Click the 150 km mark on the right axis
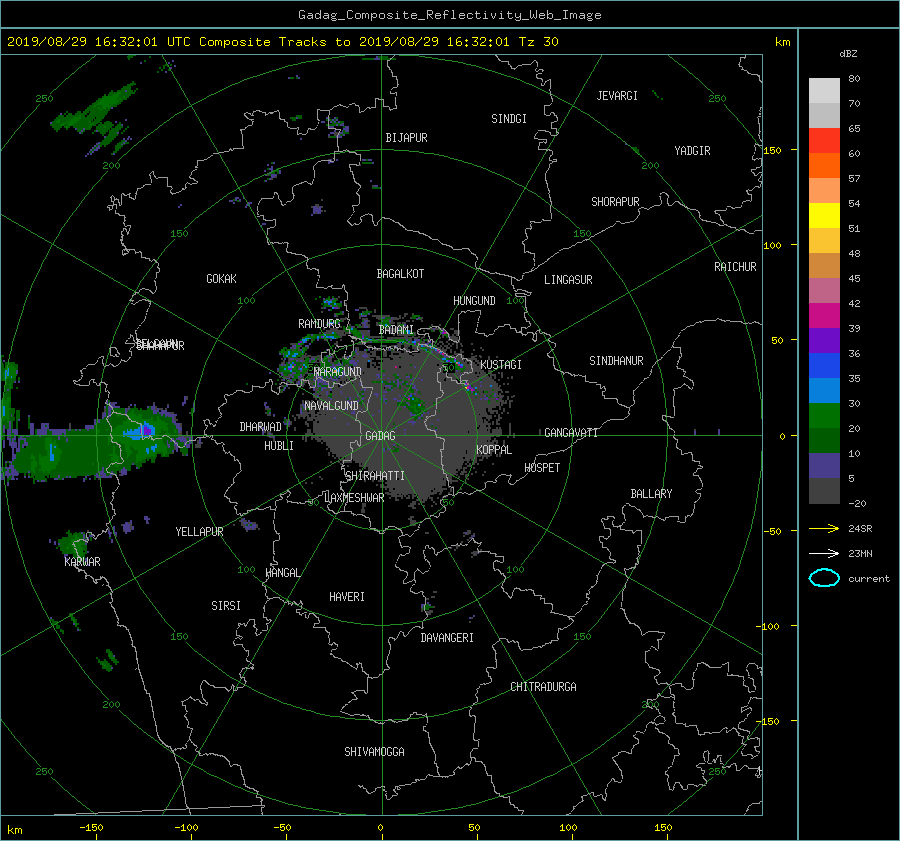900x841 pixels. 772,150
